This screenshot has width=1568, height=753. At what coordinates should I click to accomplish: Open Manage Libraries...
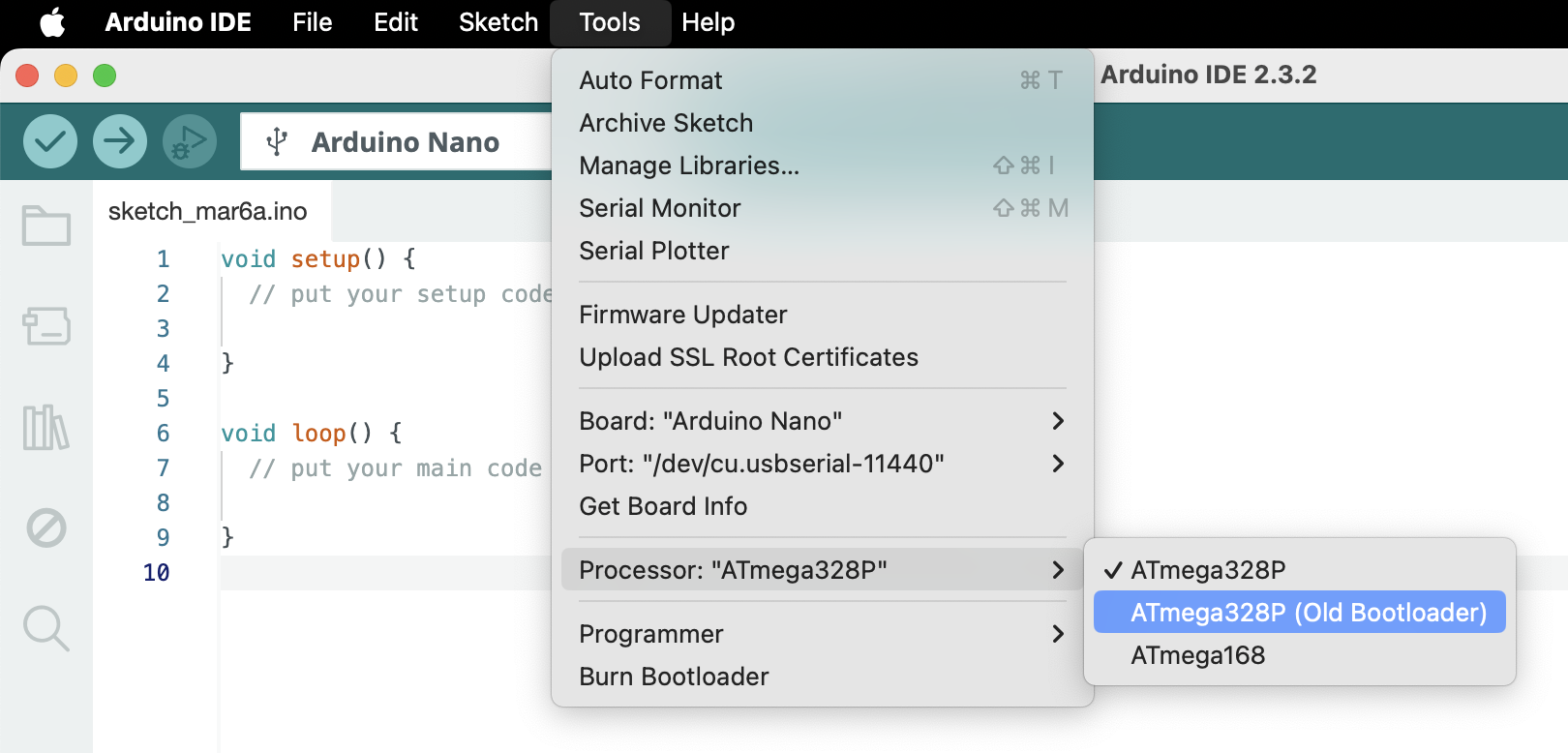(823, 166)
